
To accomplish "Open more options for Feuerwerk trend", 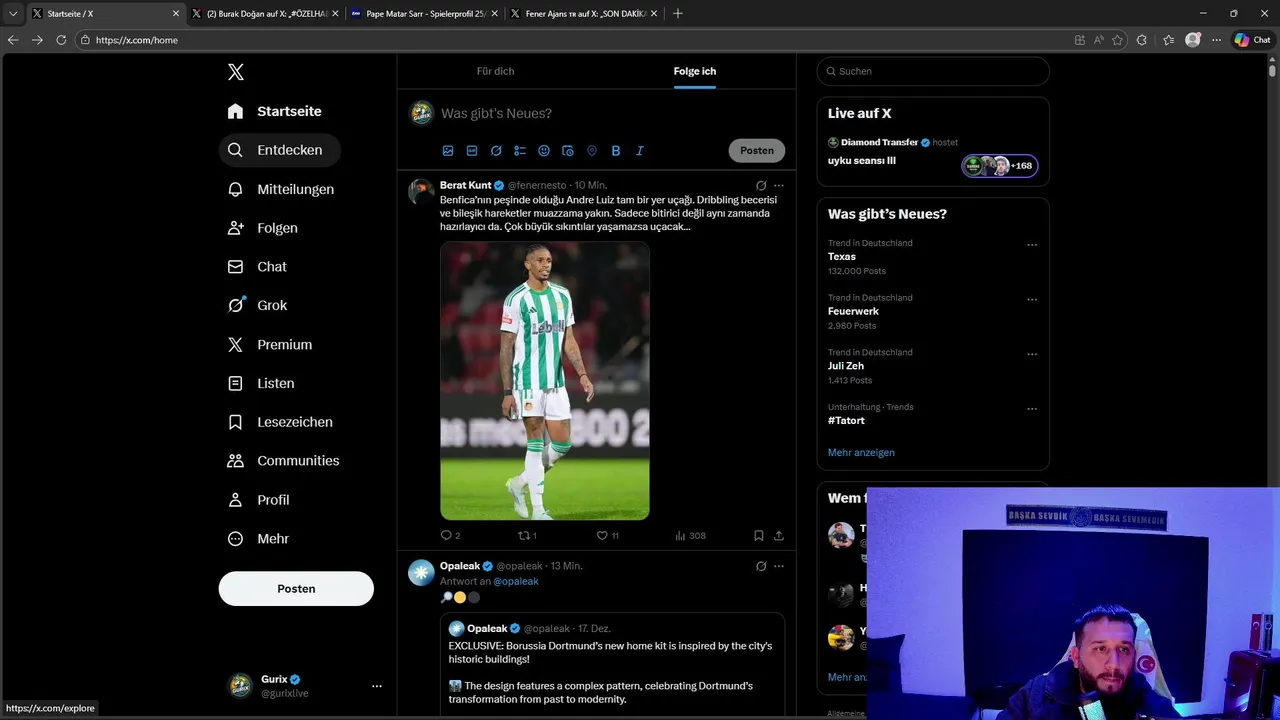I will coord(1032,300).
